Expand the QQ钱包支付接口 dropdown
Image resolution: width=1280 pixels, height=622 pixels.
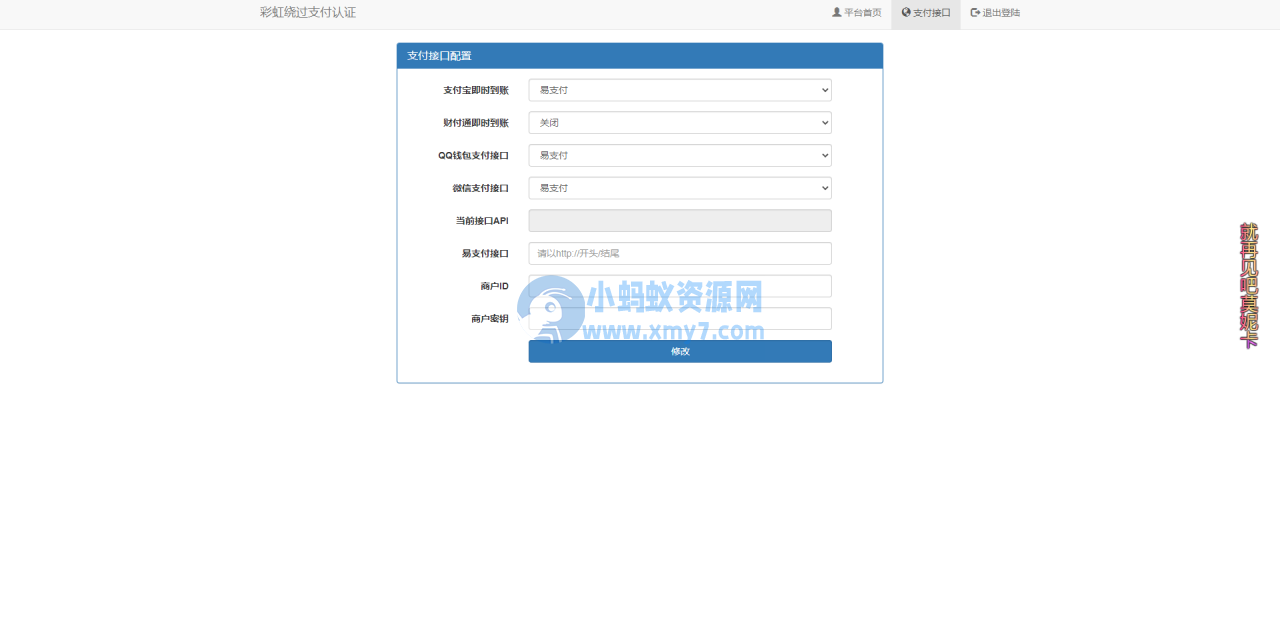point(680,155)
